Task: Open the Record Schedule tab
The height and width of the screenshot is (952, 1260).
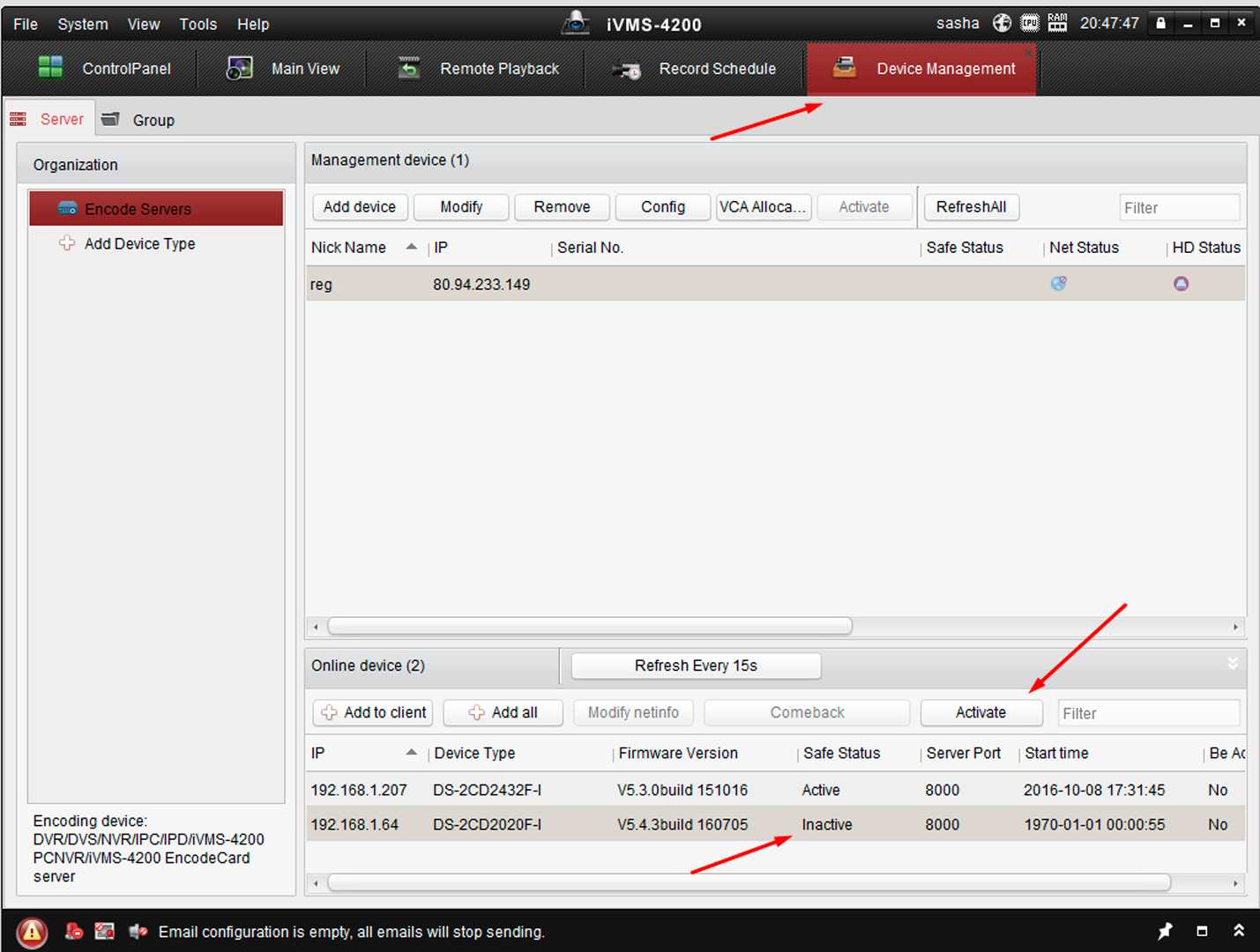Action: [695, 68]
